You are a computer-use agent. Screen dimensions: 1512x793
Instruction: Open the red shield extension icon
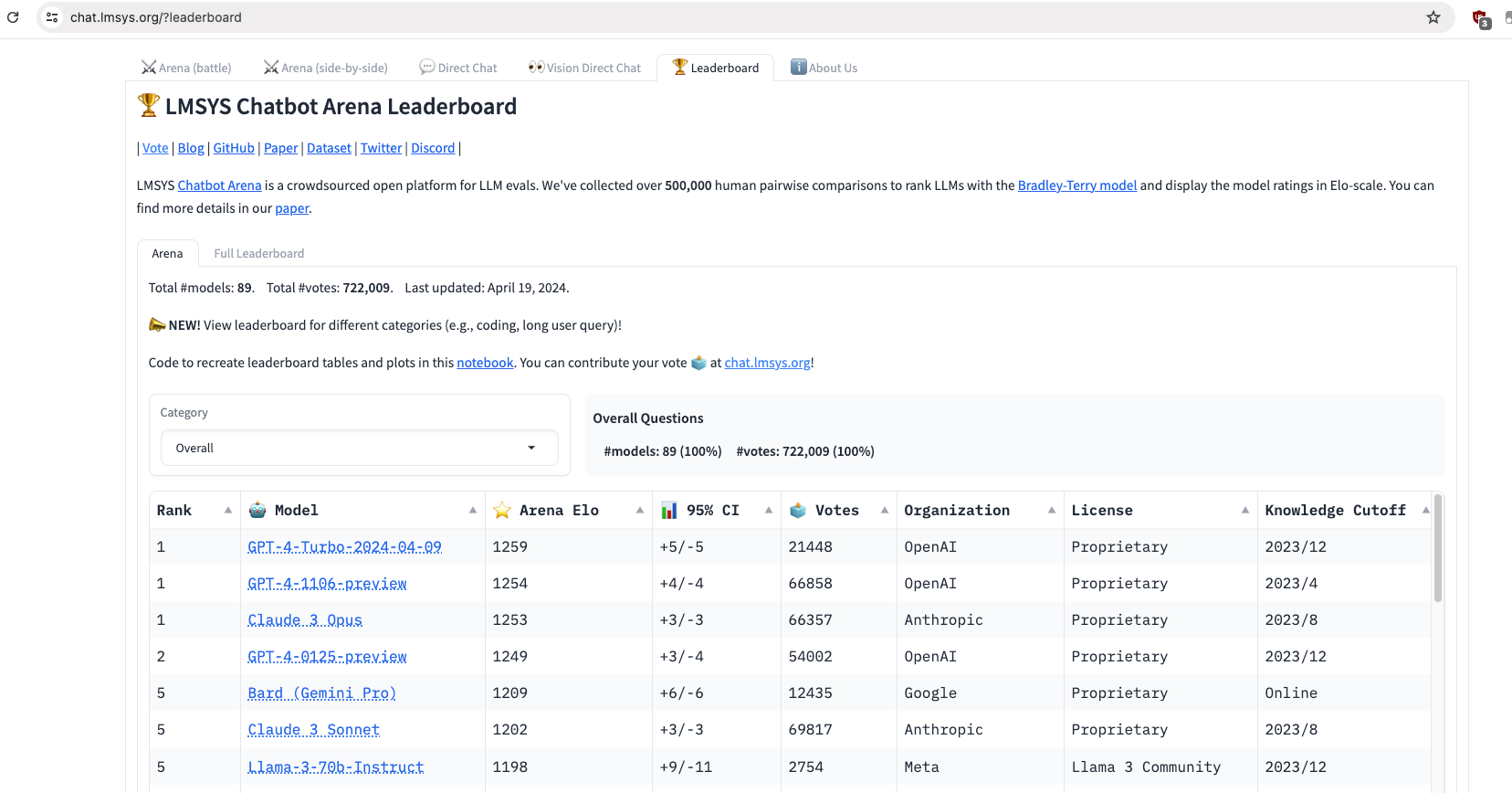1480,17
